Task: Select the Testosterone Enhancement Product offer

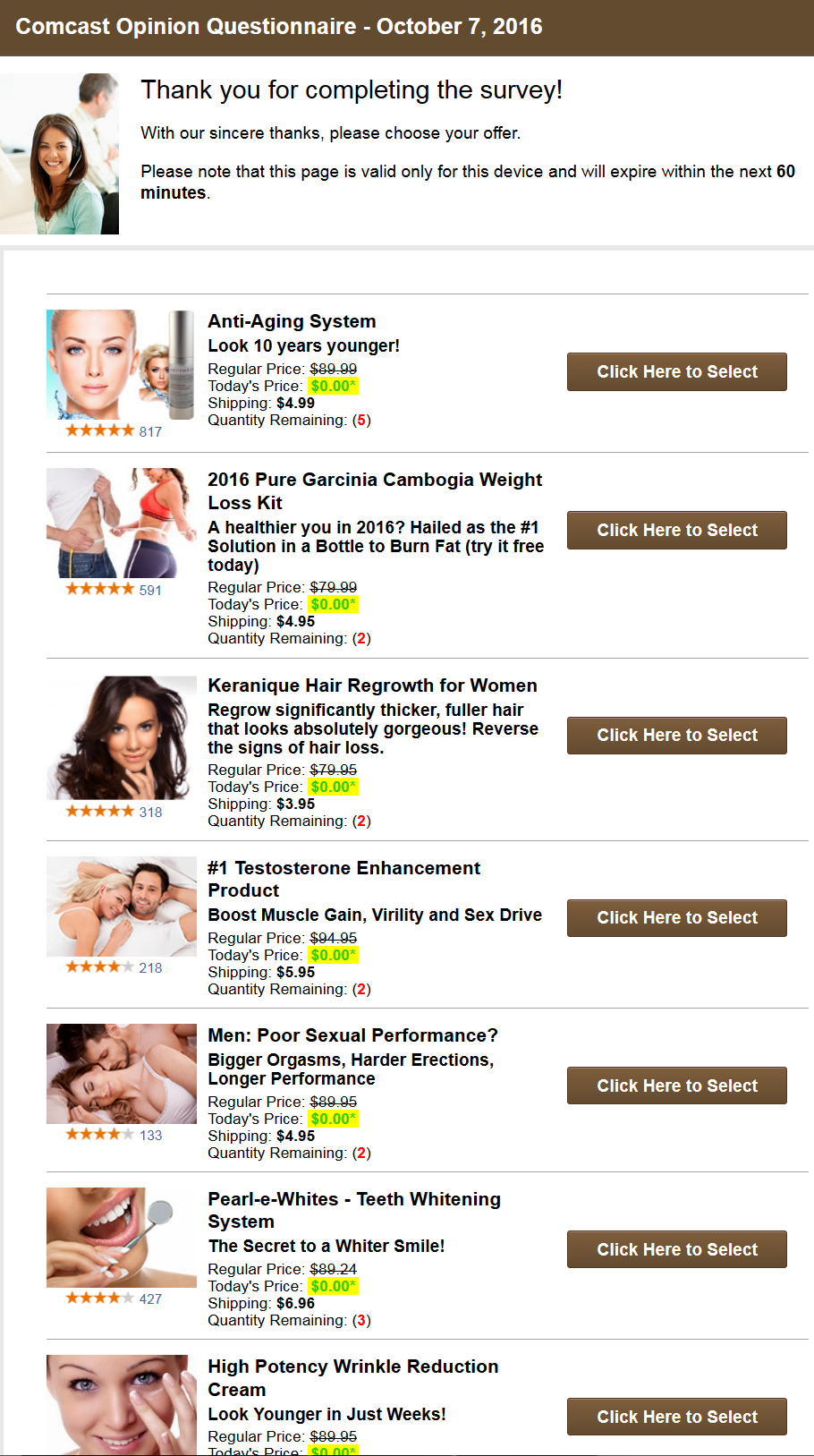Action: [x=677, y=917]
